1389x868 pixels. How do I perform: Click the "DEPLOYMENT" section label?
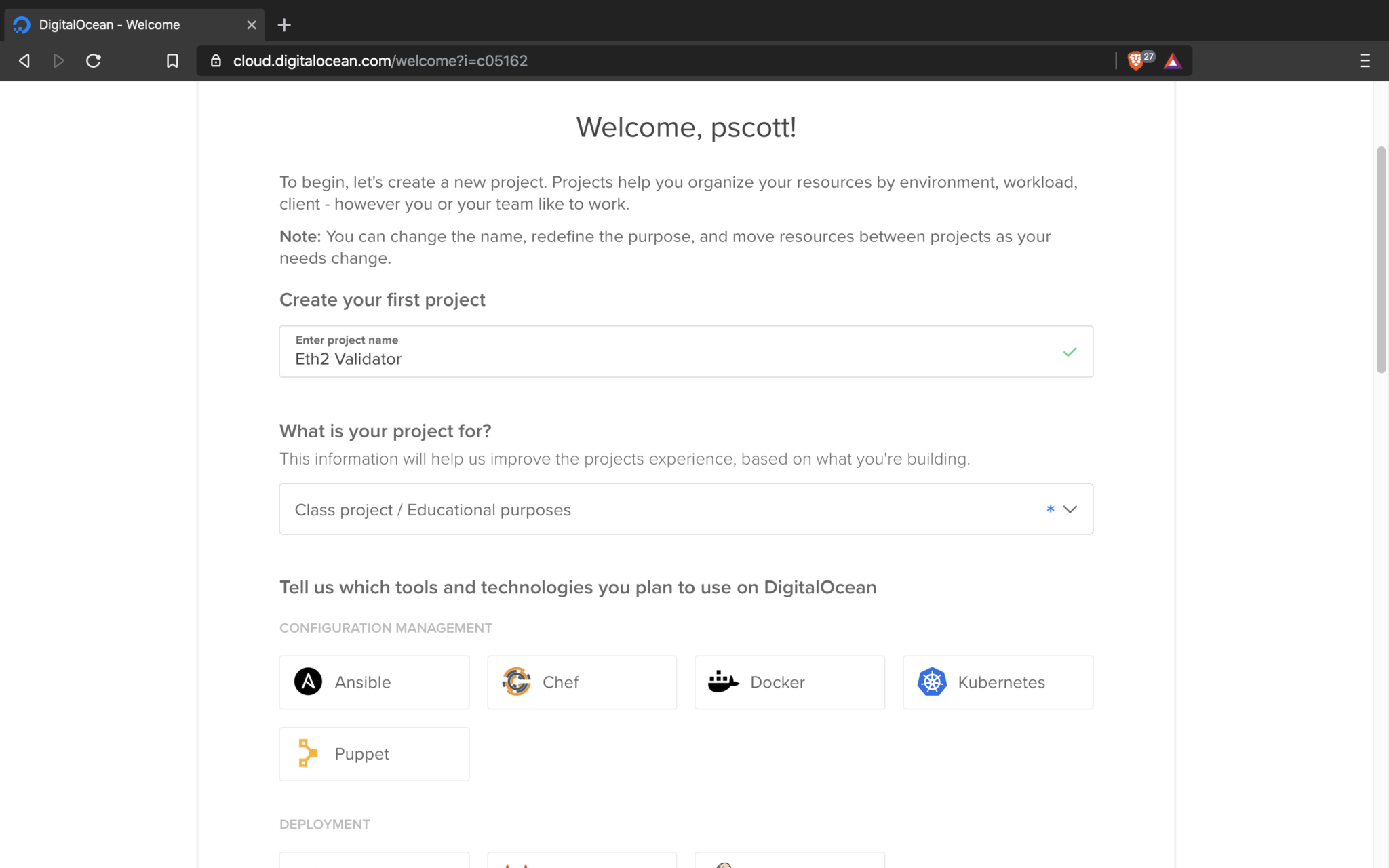325,825
